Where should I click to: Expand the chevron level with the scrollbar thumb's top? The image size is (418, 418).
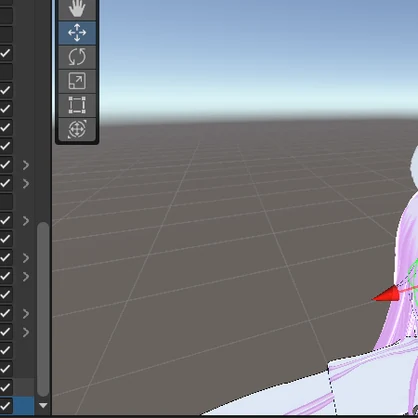point(26,221)
